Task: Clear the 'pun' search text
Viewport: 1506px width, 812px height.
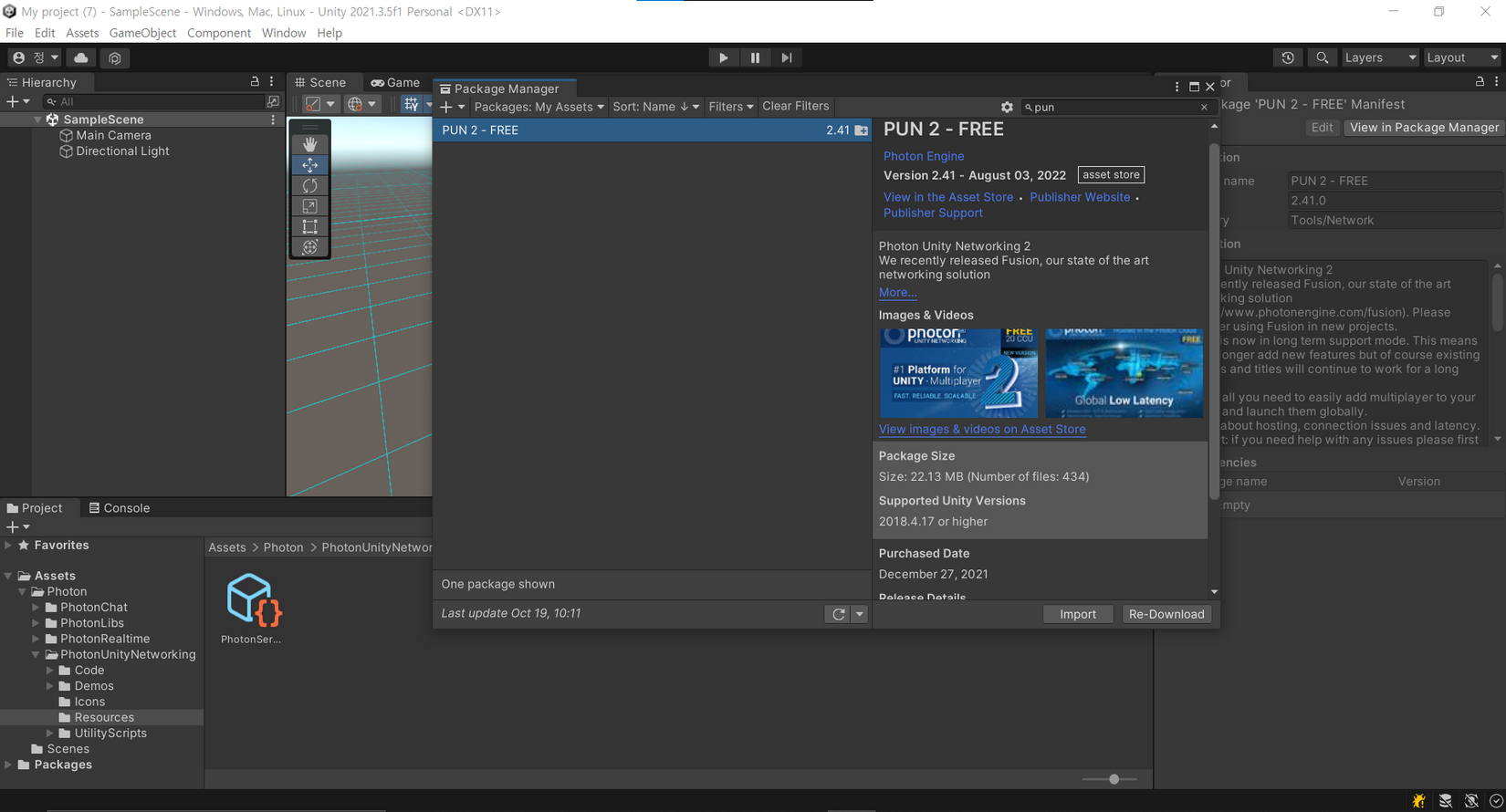Action: pyautogui.click(x=1204, y=107)
